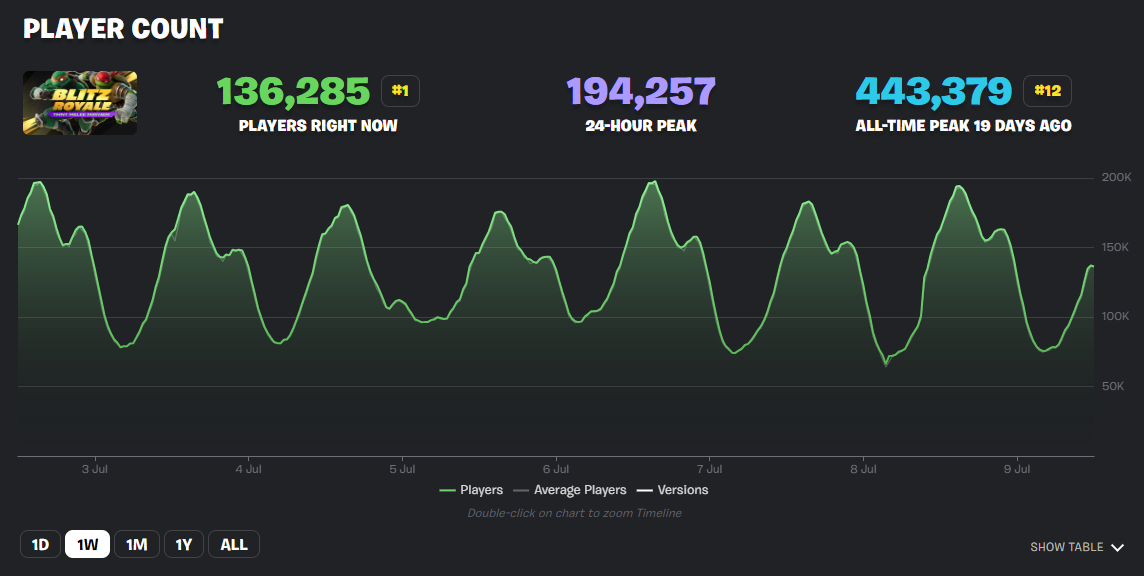This screenshot has height=576, width=1144.
Task: Click the 194,257 24-hour peak value
Action: [x=641, y=92]
